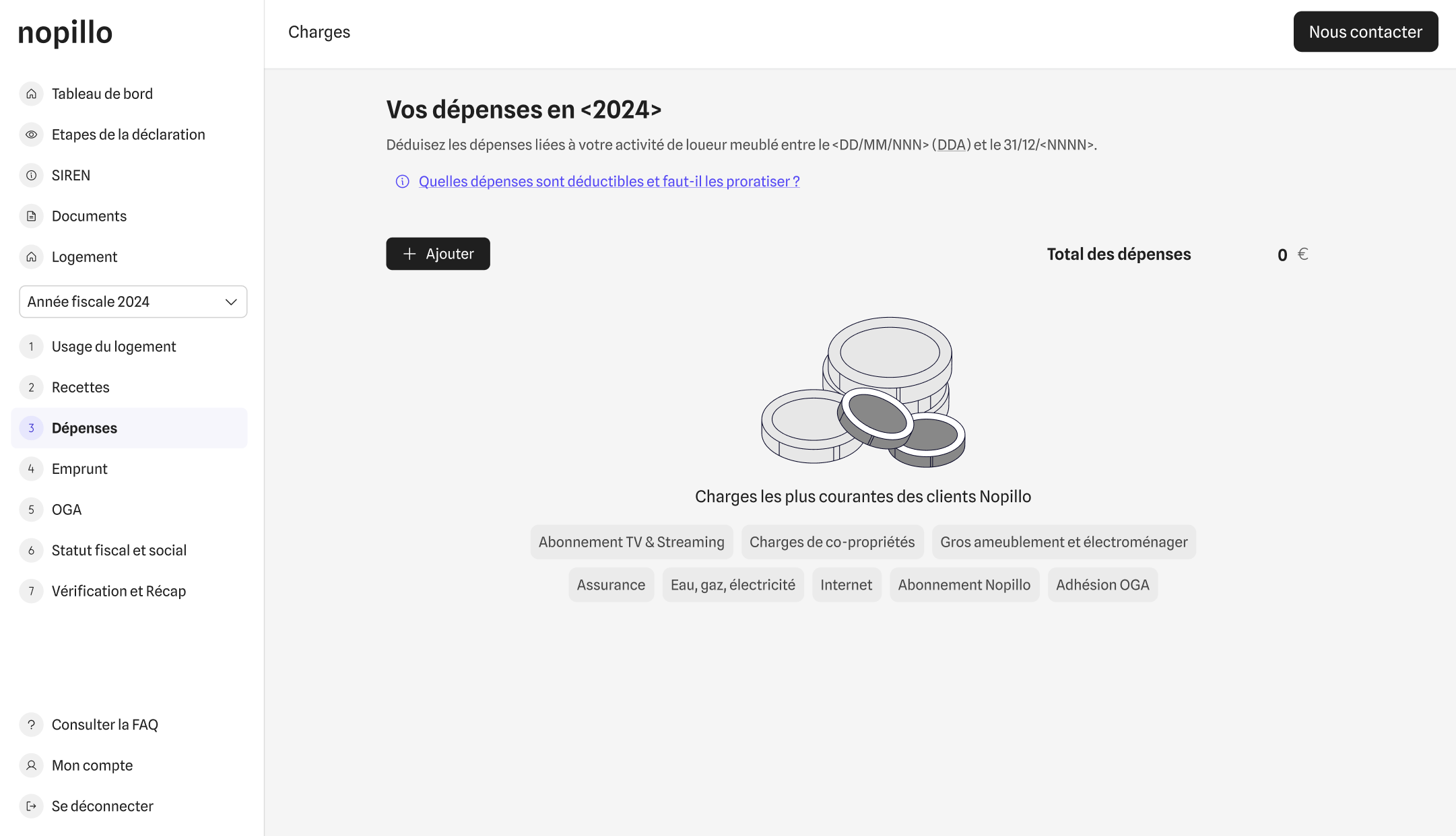Viewport: 1456px width, 836px height.
Task: Click the Se déconnecter logout icon
Action: point(31,806)
